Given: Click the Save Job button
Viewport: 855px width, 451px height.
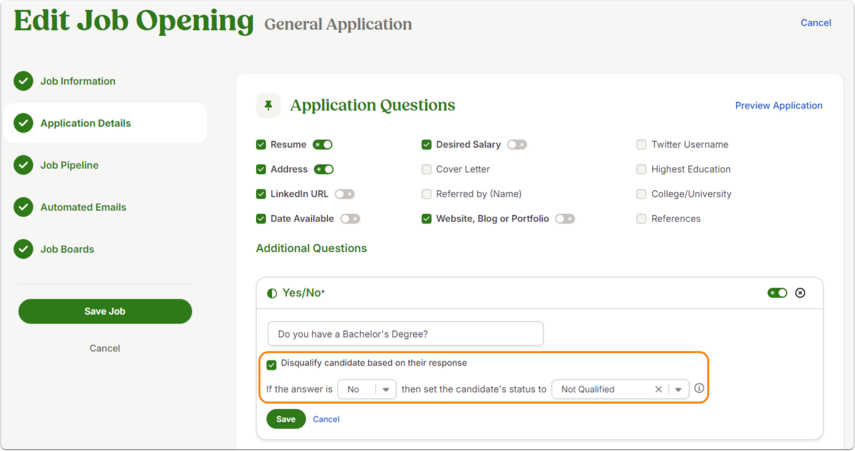Looking at the screenshot, I should click(105, 311).
